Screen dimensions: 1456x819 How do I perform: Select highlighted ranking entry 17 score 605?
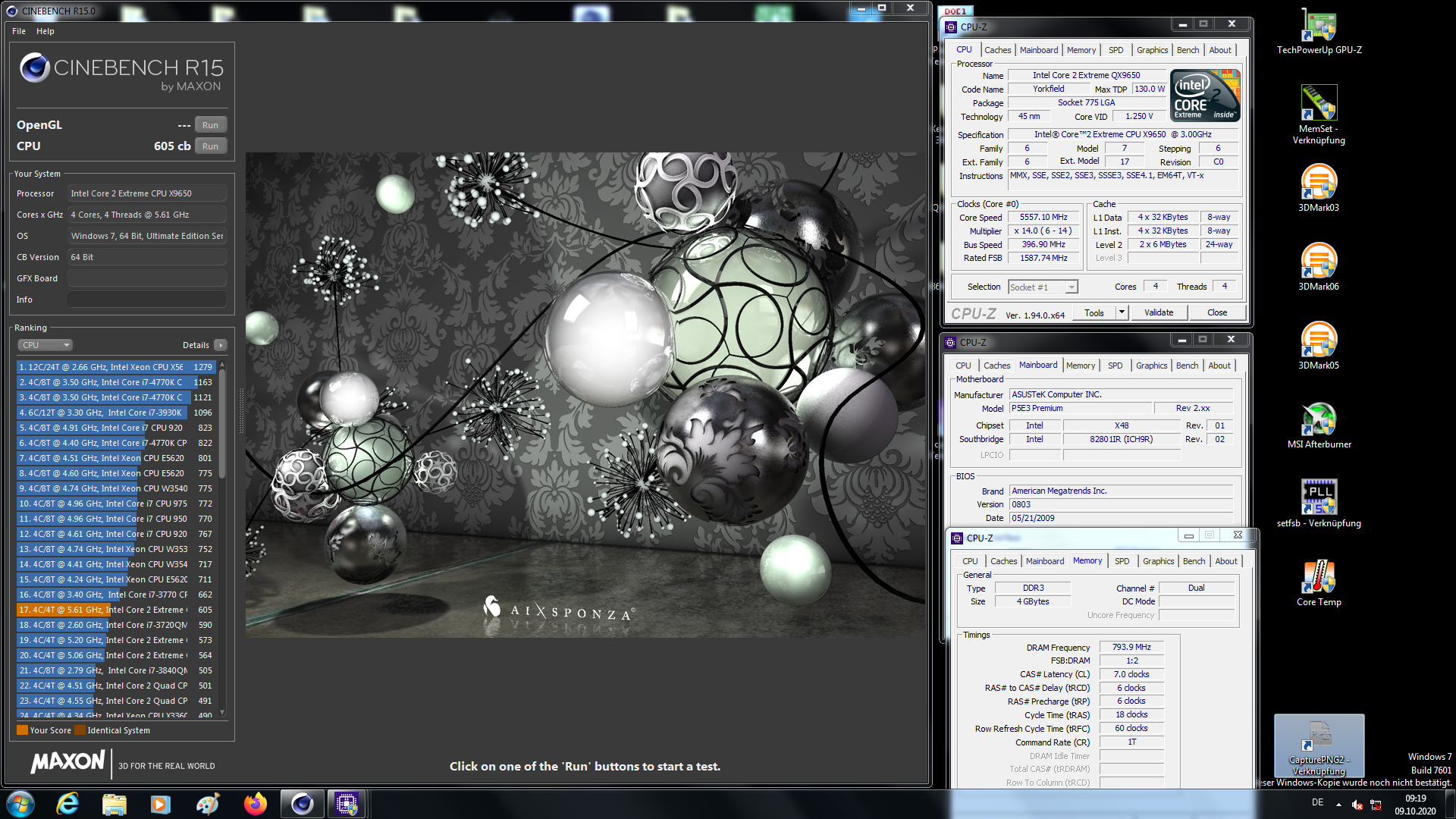pyautogui.click(x=116, y=610)
